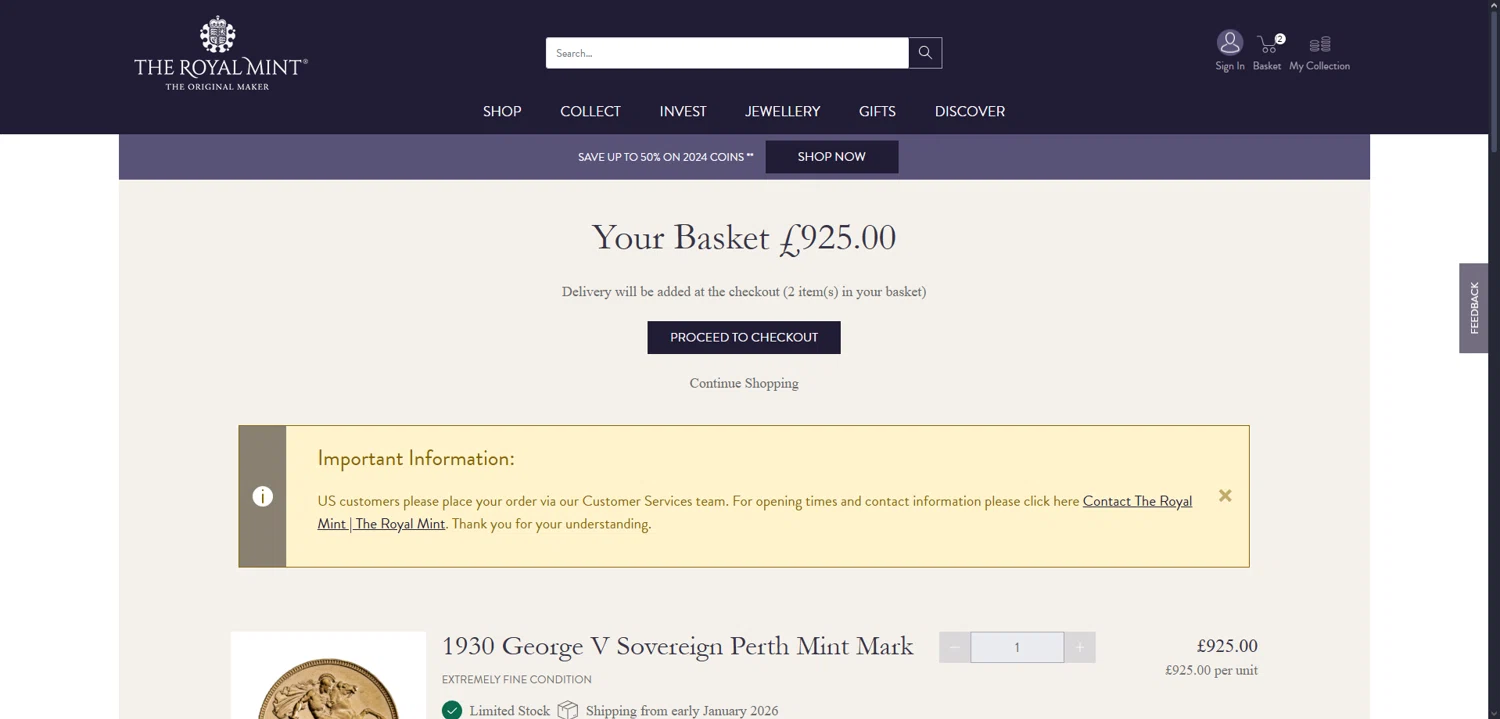Click 'SAVE UP TO 50% ON 2024 COINS' text
Viewport: 1500px width, 719px height.
click(x=666, y=157)
